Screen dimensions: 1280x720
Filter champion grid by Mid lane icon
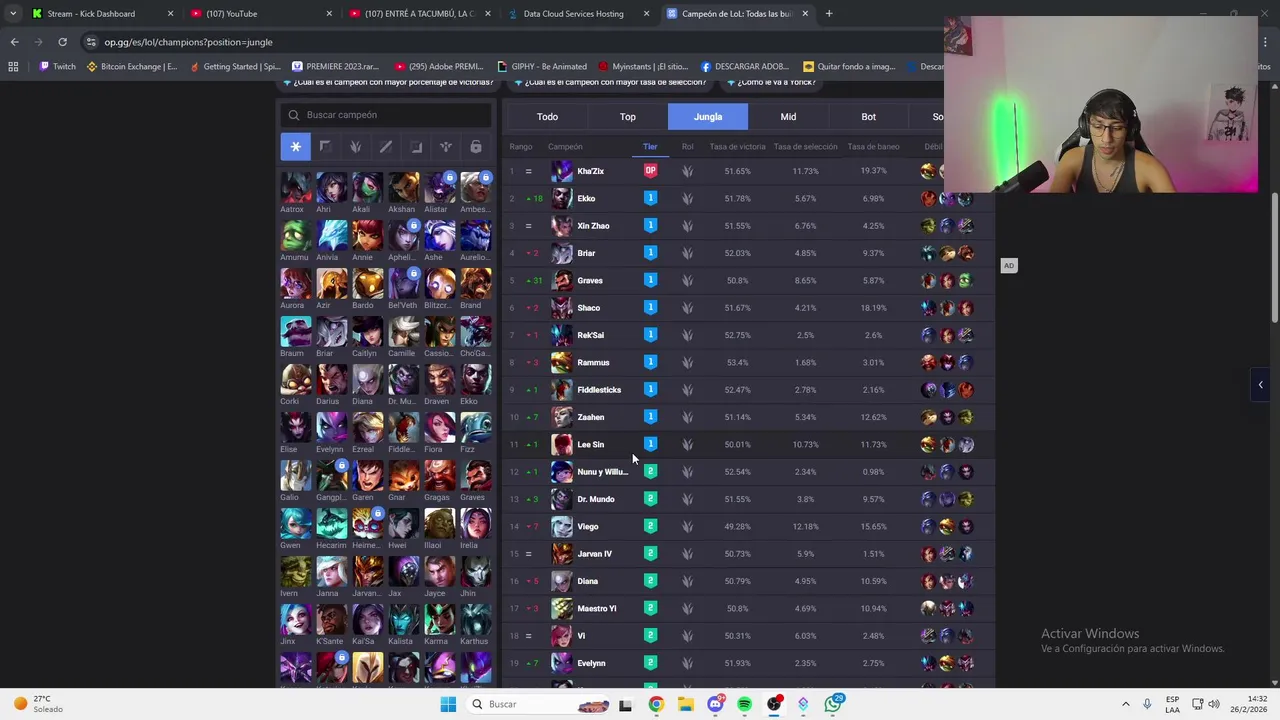(x=386, y=147)
